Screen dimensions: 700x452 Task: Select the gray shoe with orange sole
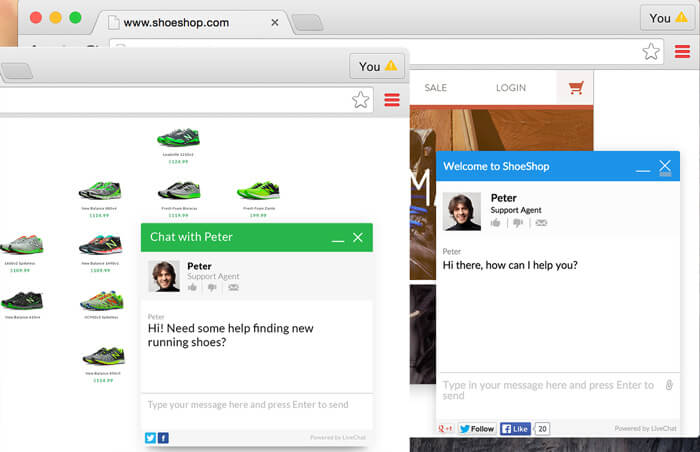click(x=21, y=244)
